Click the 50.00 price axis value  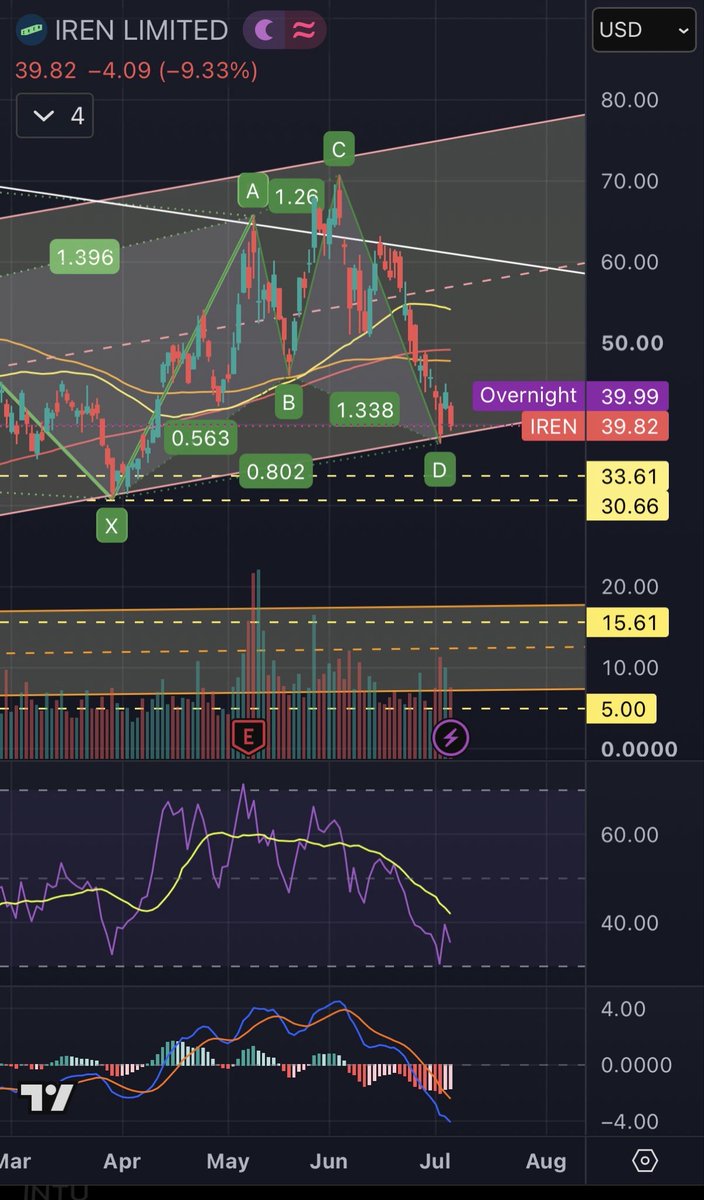630,343
